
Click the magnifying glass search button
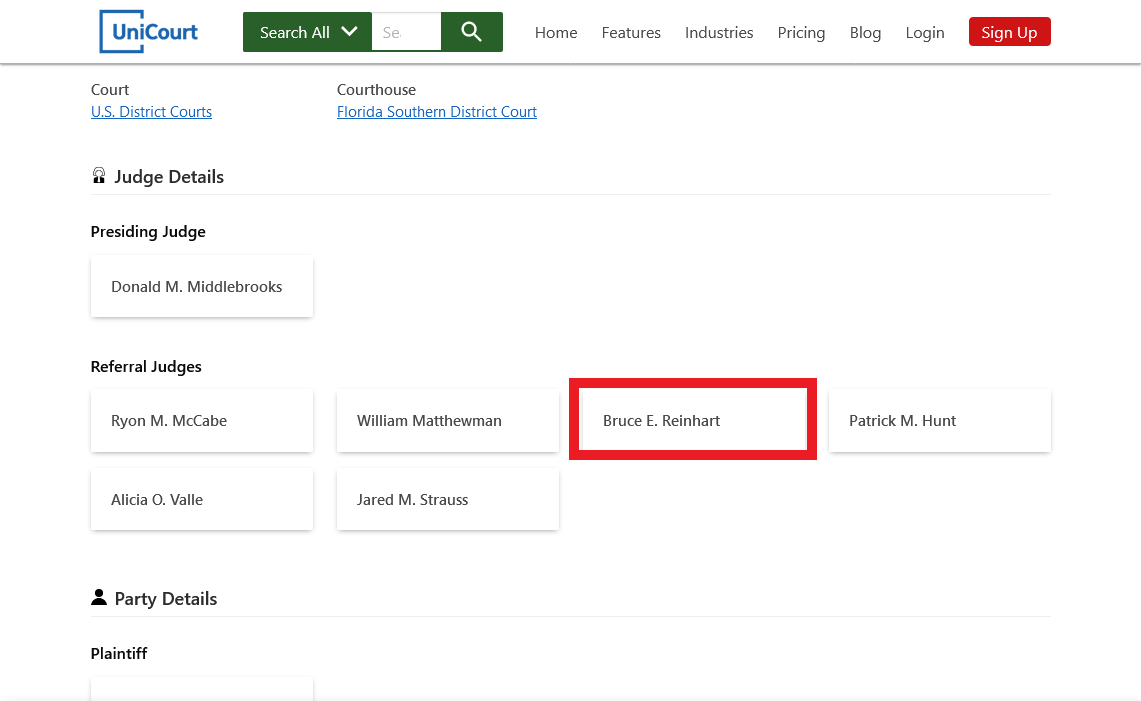(x=472, y=32)
